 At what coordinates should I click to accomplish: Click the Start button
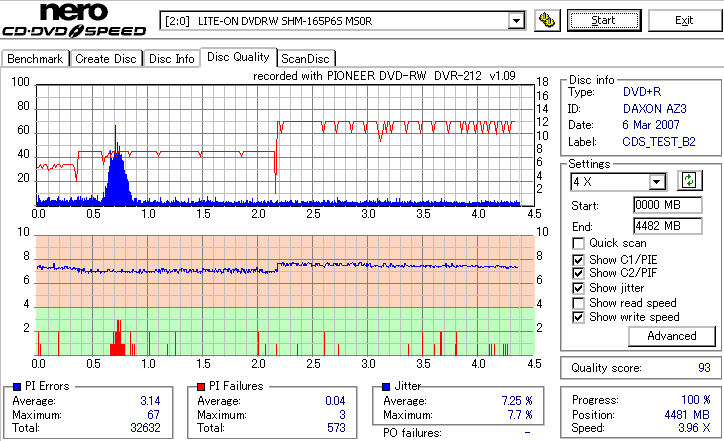[x=604, y=20]
